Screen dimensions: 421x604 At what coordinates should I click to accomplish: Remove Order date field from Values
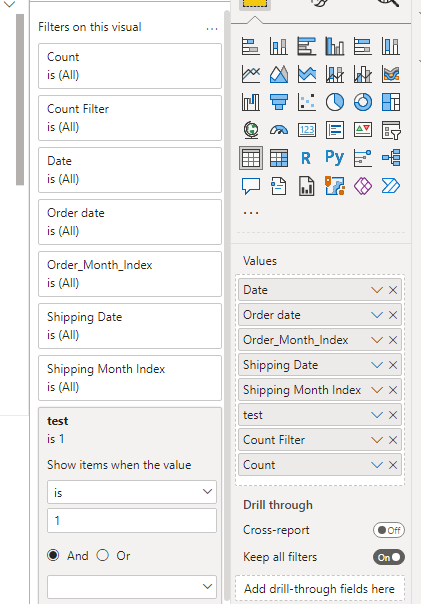pos(393,315)
